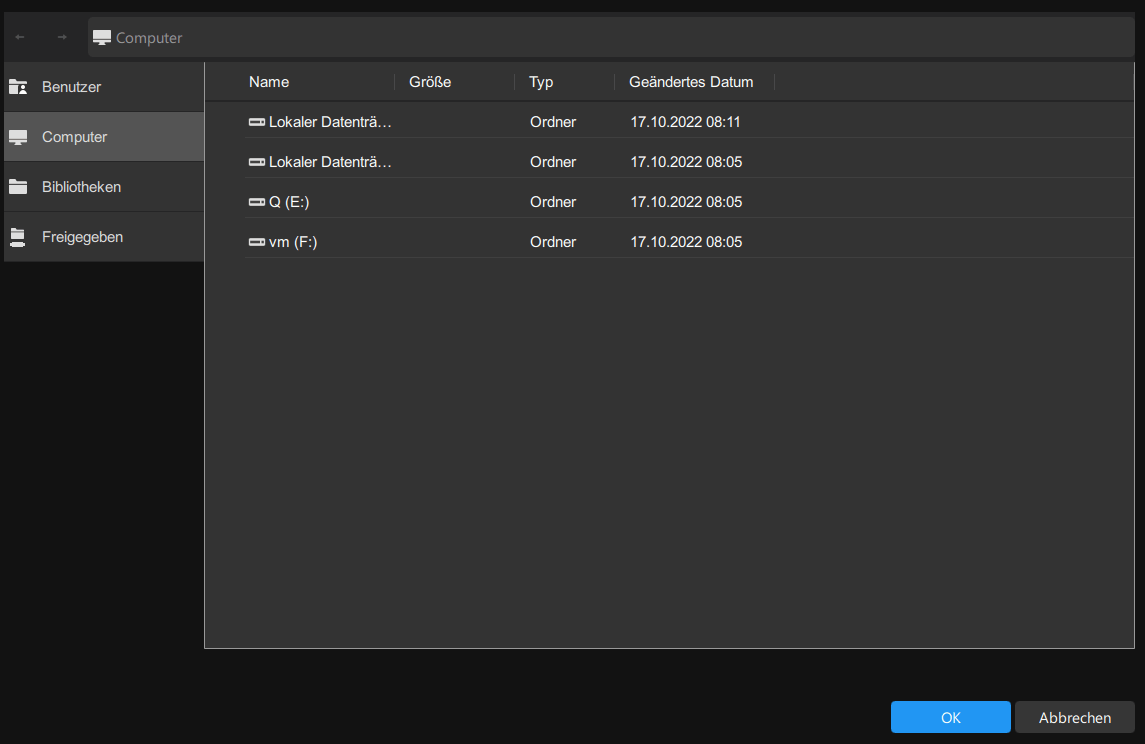The height and width of the screenshot is (744, 1145).
Task: Sort by the Typ column header
Action: [x=541, y=82]
